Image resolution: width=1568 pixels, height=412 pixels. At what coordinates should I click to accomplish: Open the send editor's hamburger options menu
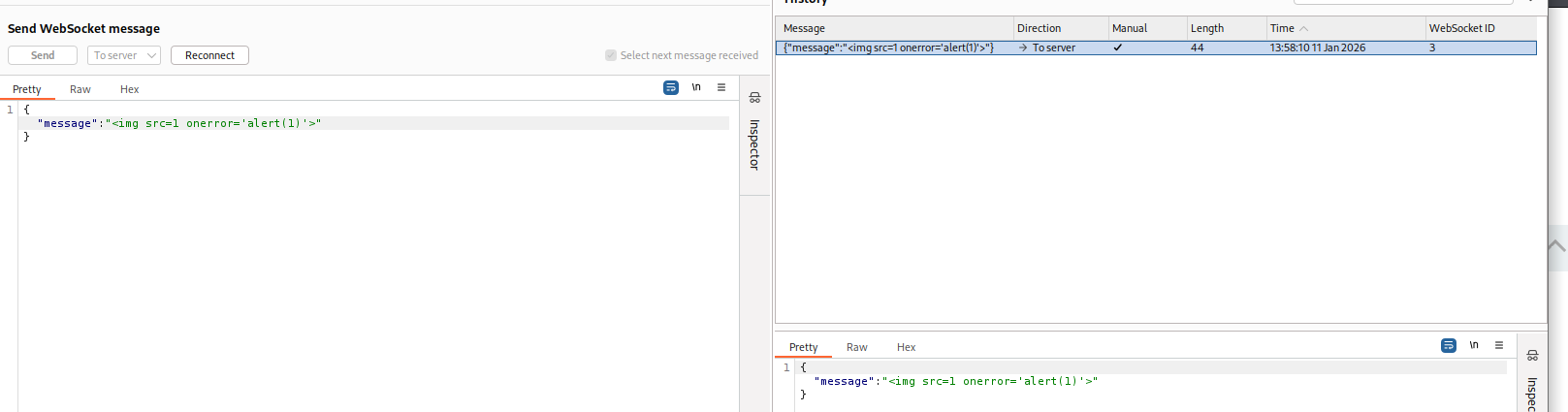tap(721, 88)
